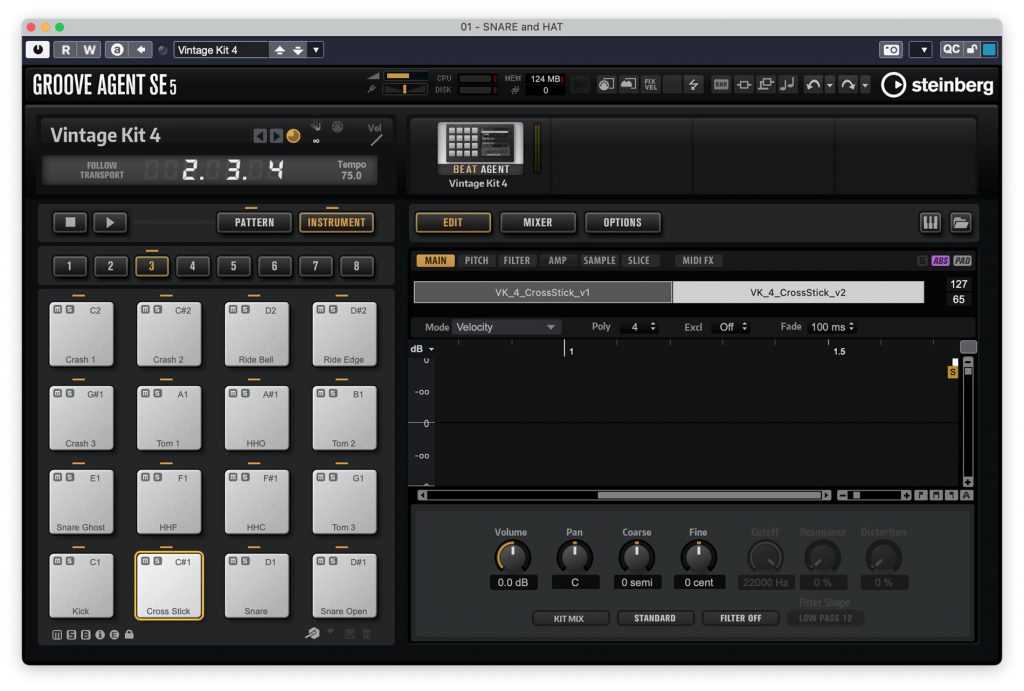Screen dimensions: 1024x691
Task: Click the global pad lock icon
Action: pyautogui.click(x=129, y=634)
